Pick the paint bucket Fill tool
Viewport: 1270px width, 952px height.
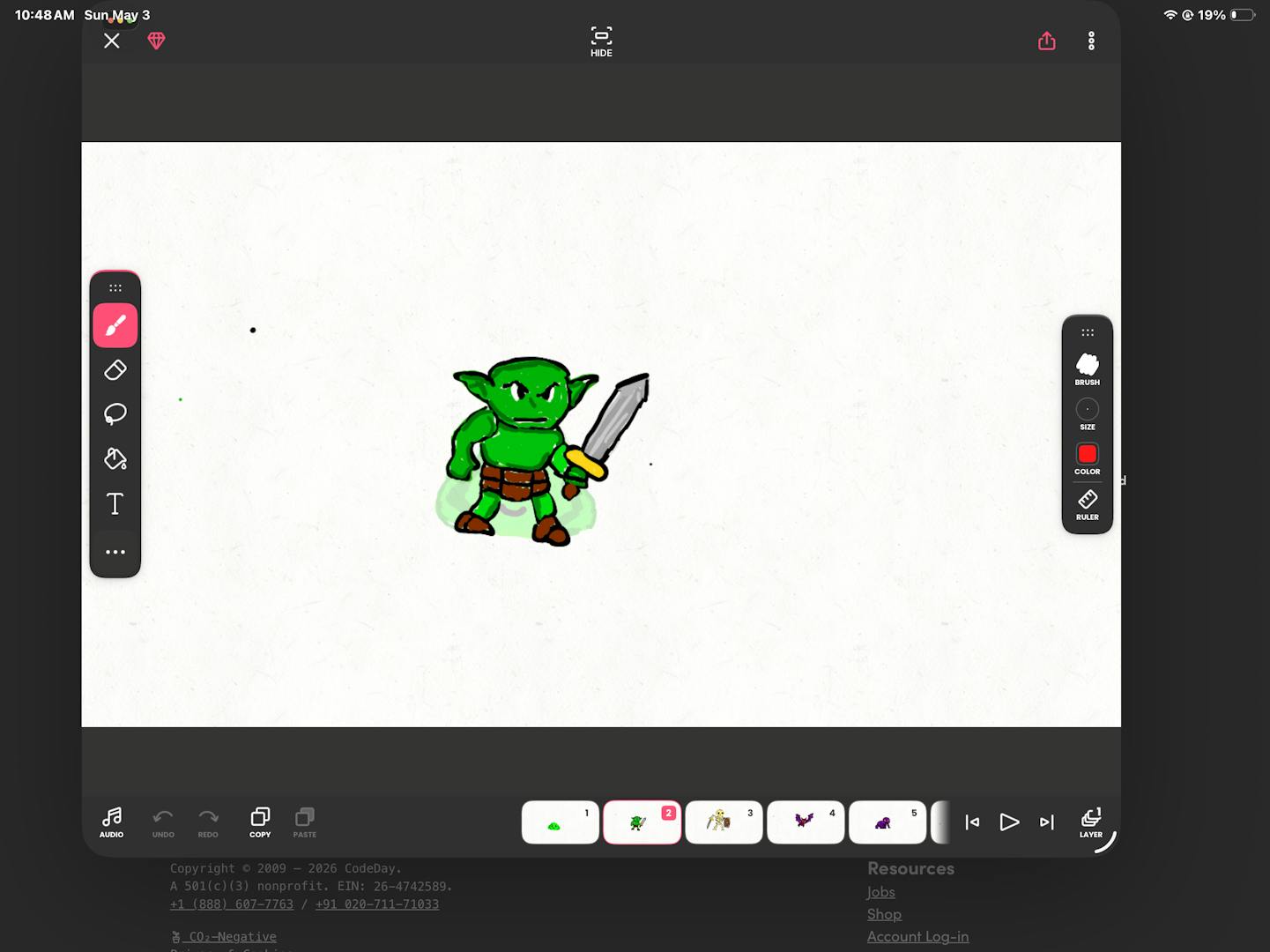115,458
